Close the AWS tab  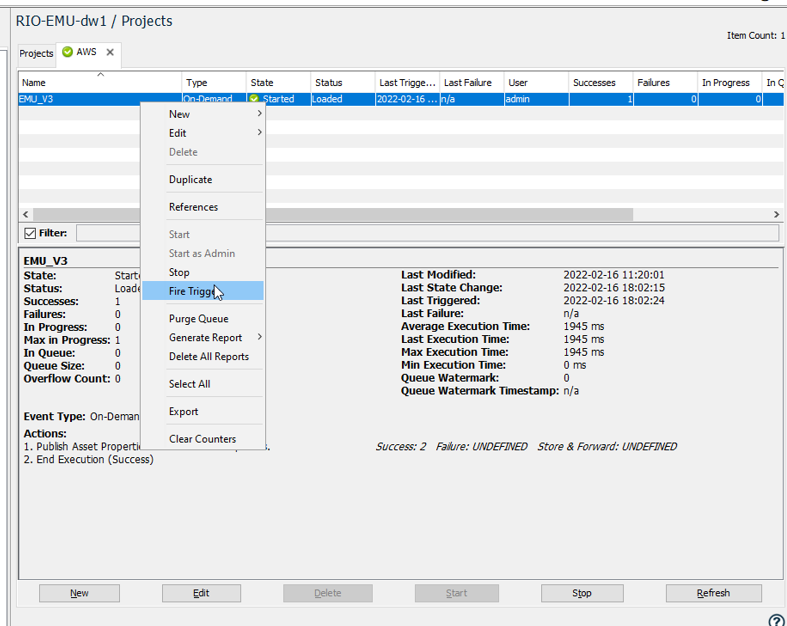click(x=110, y=52)
